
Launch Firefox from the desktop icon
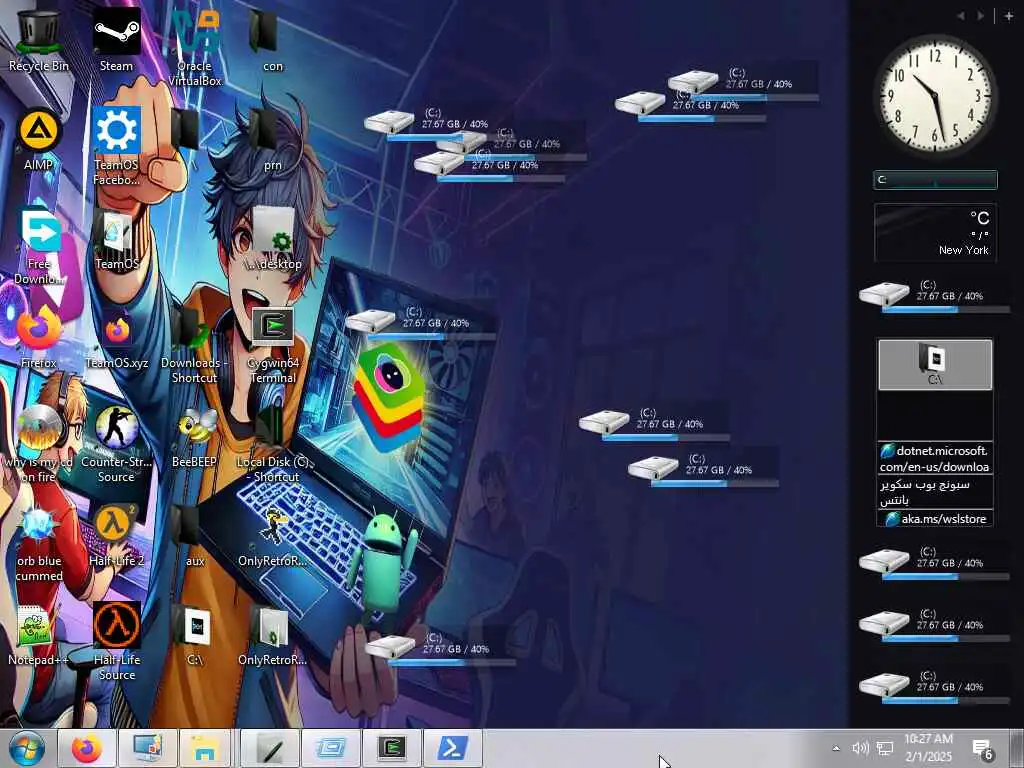[x=39, y=338]
